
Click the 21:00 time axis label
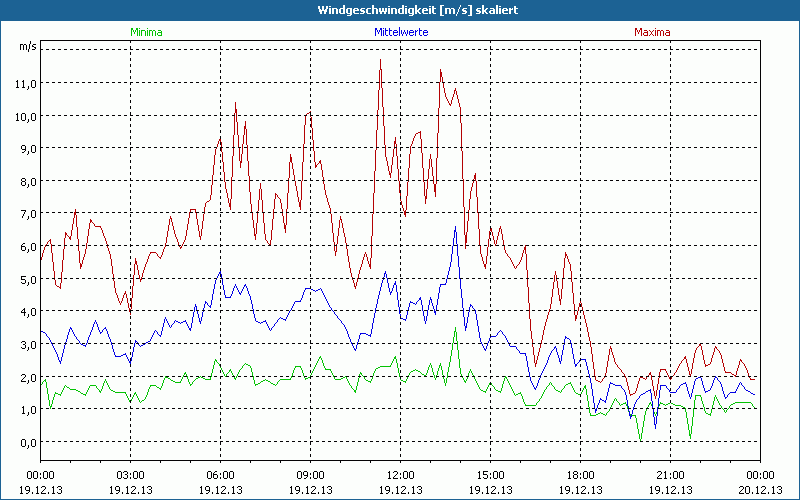pos(670,476)
